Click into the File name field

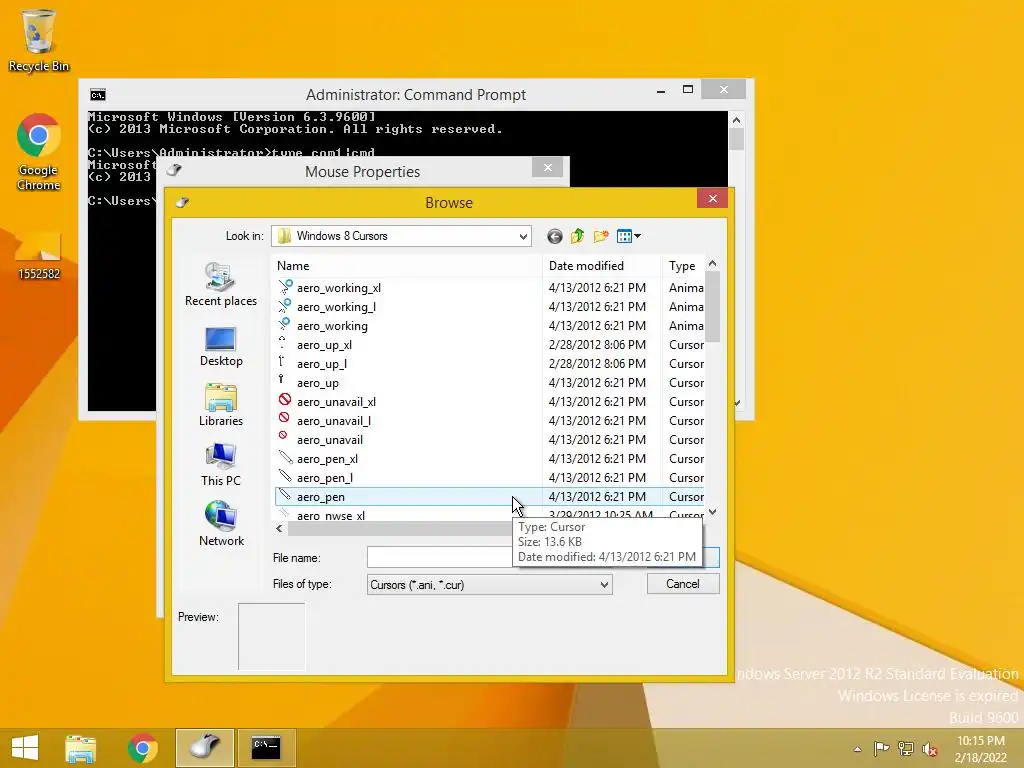[439, 557]
